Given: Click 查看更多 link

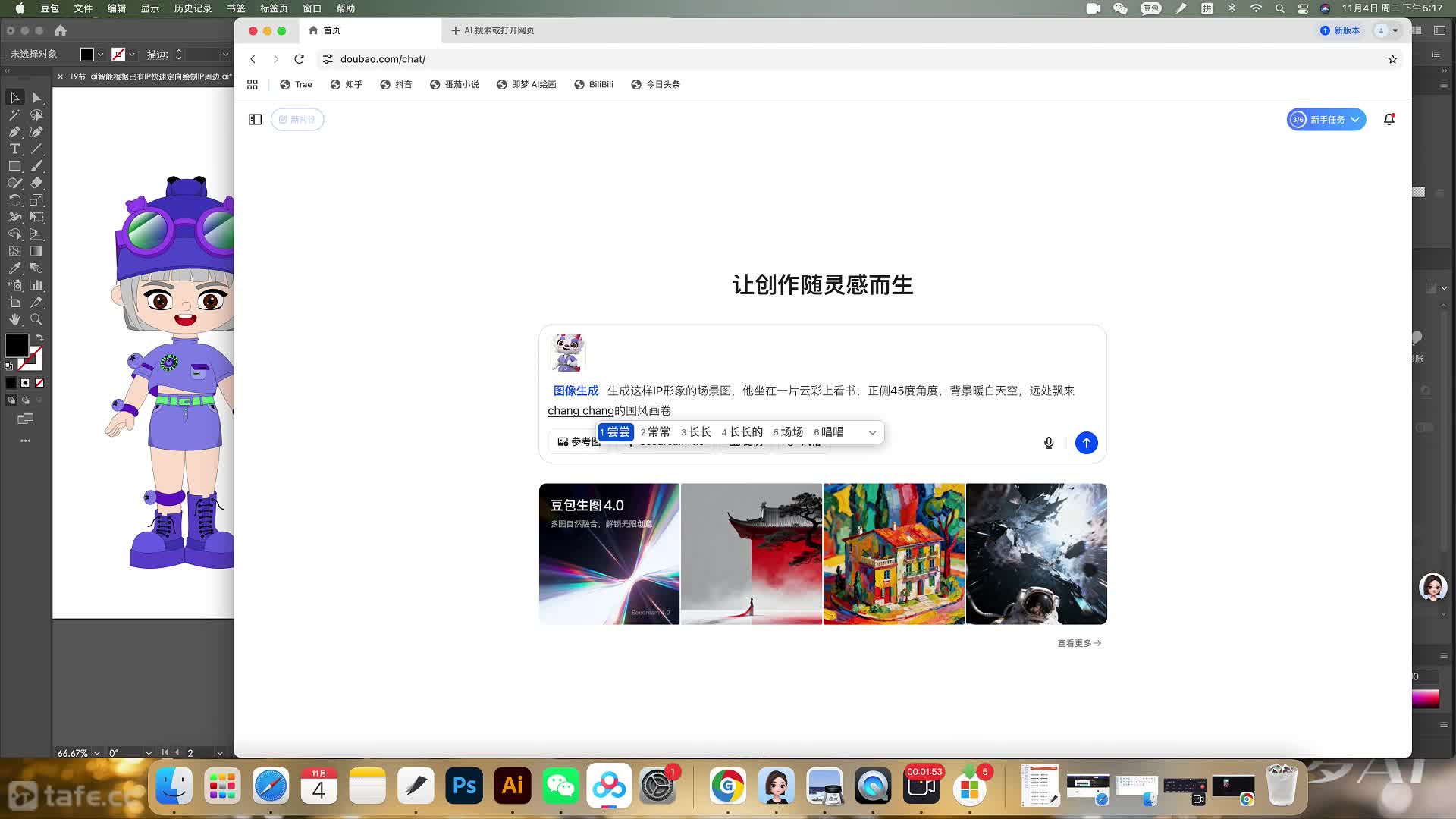Looking at the screenshot, I should point(1079,643).
